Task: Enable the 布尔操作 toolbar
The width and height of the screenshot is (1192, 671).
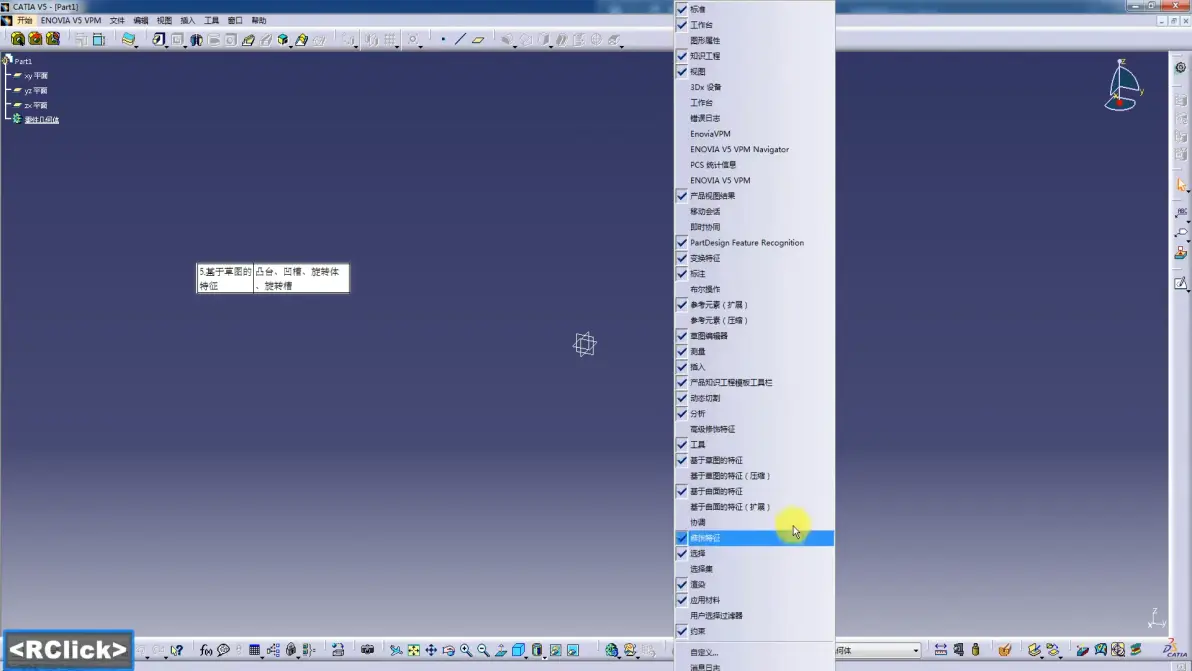Action: [754, 290]
